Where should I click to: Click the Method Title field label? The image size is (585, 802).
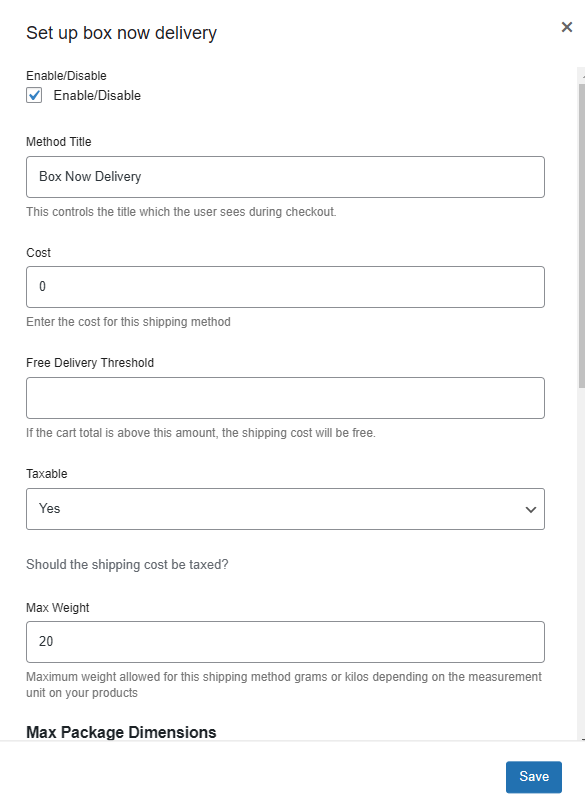tap(59, 142)
